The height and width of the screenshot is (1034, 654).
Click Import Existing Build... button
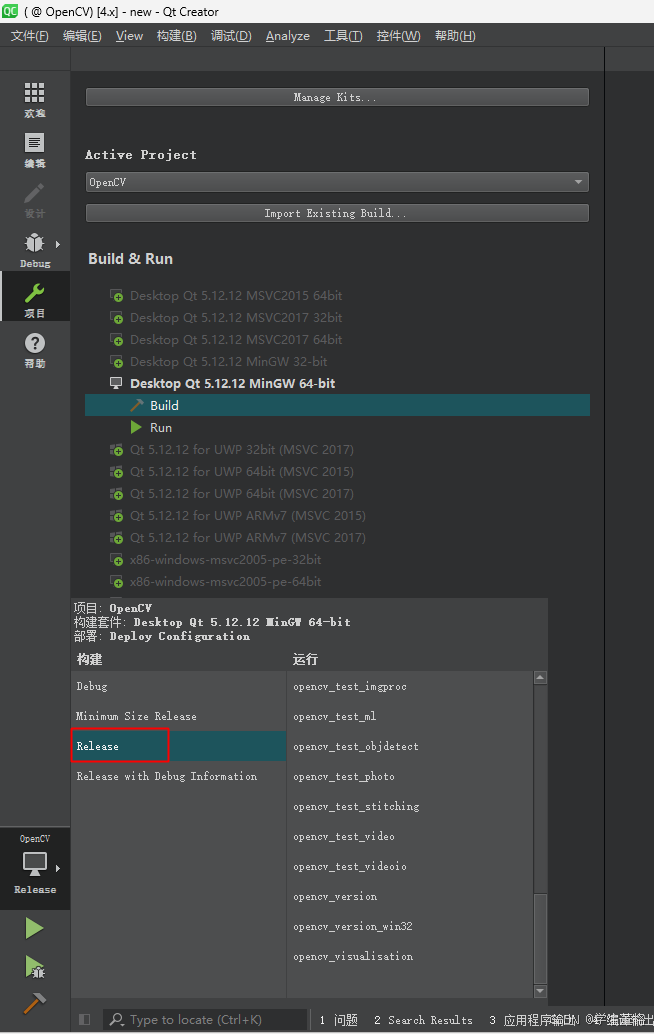pos(337,213)
